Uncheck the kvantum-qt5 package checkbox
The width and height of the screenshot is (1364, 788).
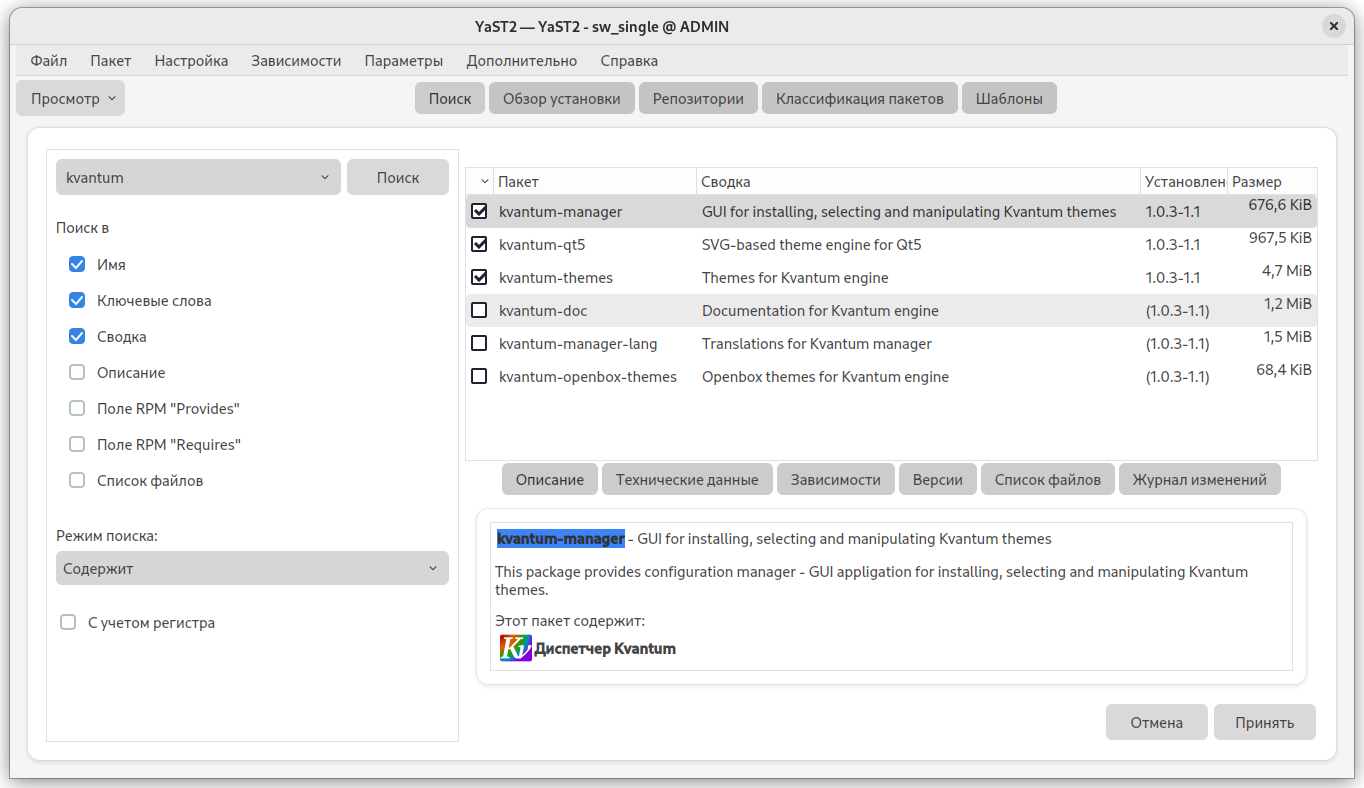click(x=479, y=244)
